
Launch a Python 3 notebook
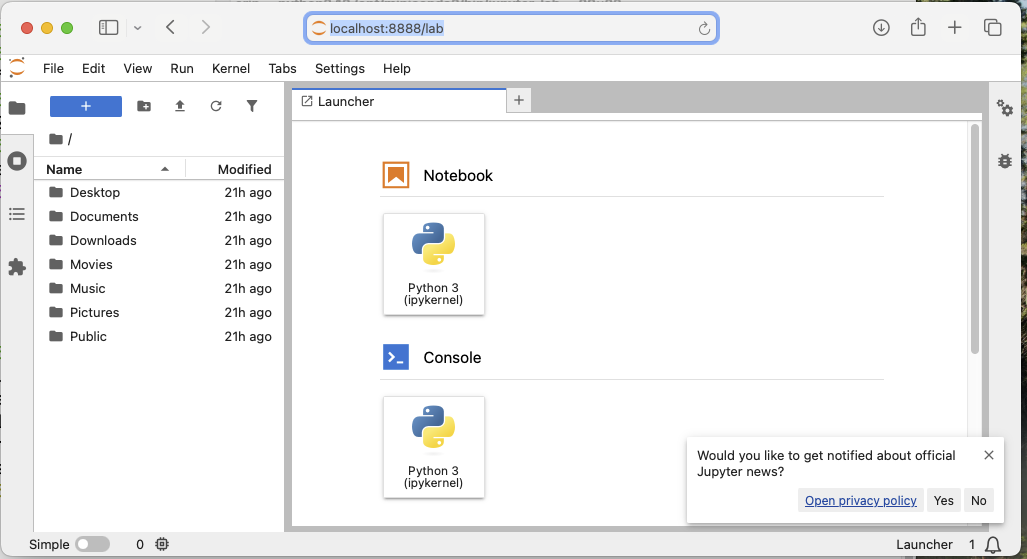(x=434, y=264)
